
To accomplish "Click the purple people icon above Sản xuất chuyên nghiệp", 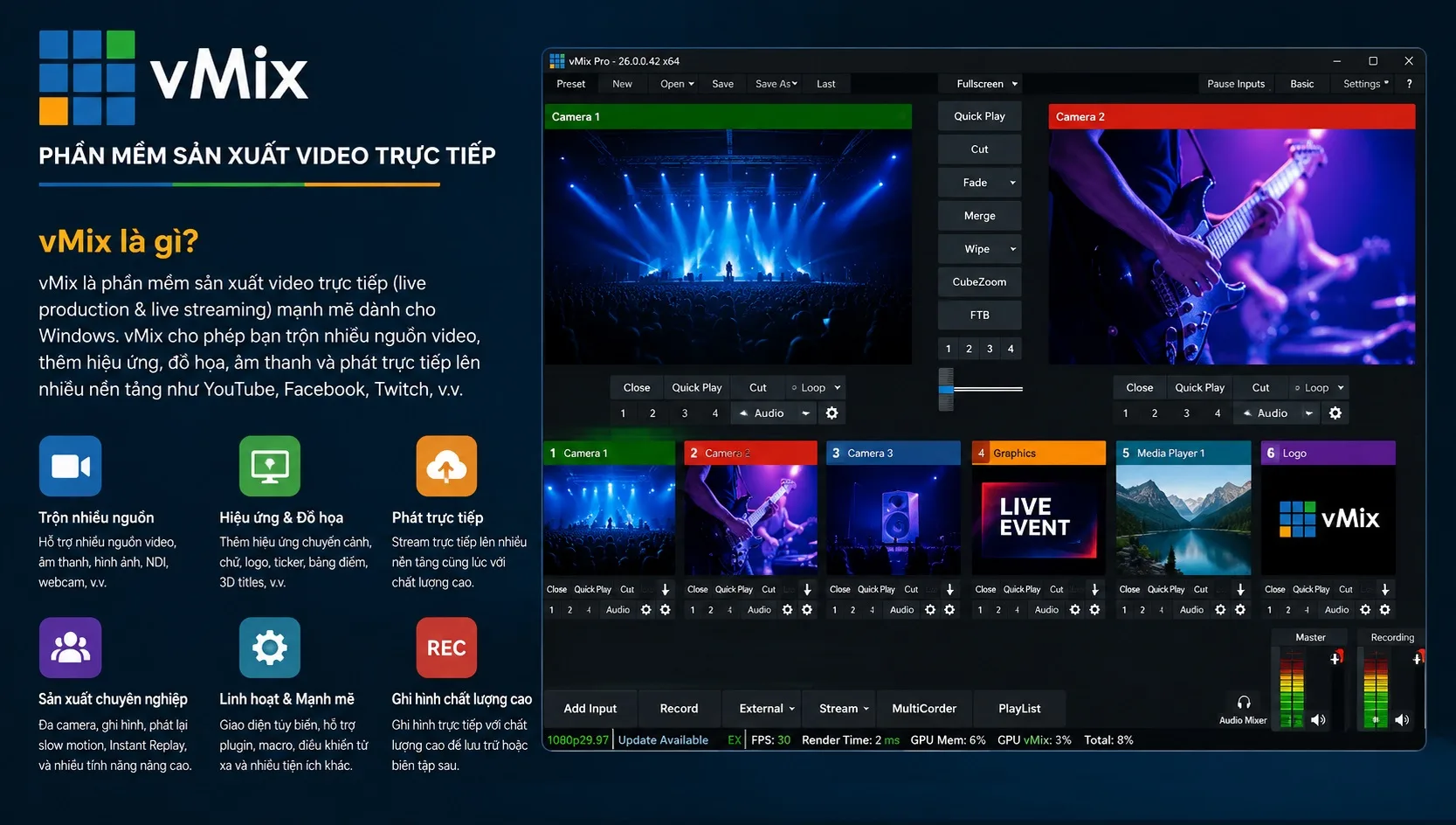I will pos(71,648).
